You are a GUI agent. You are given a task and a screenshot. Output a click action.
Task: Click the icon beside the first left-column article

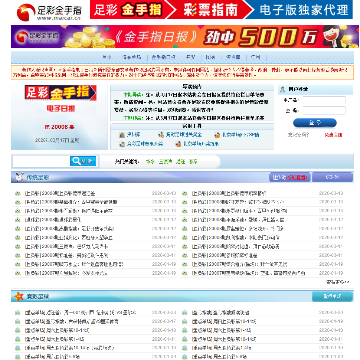(17, 193)
